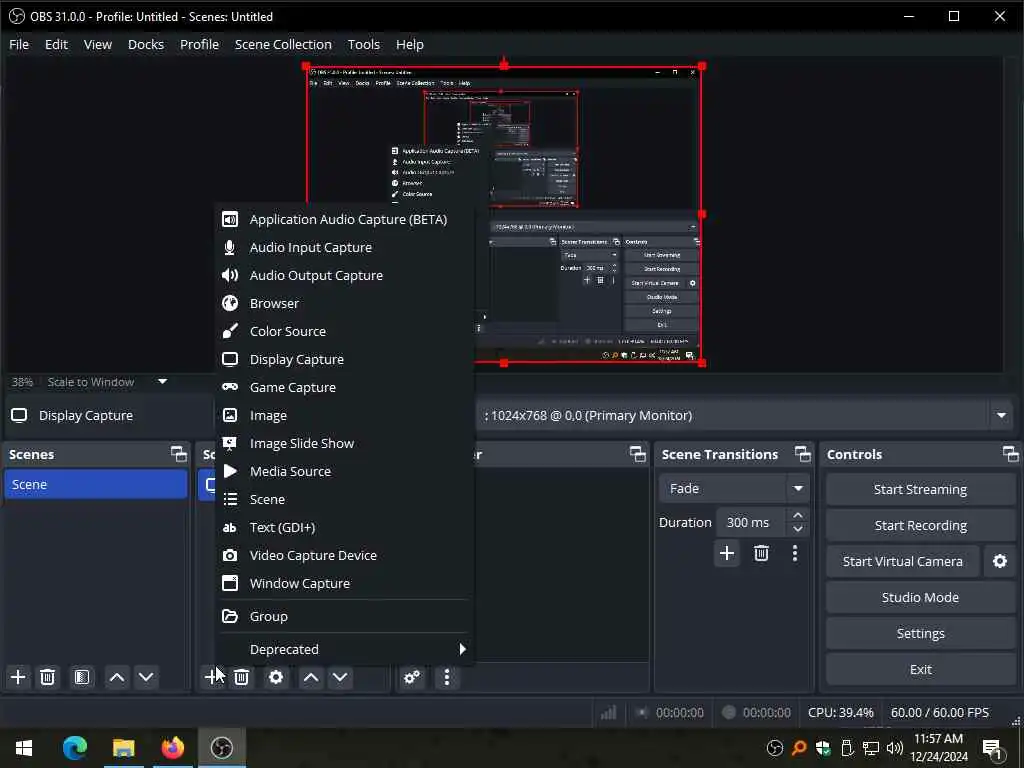Open the File menu

19,44
